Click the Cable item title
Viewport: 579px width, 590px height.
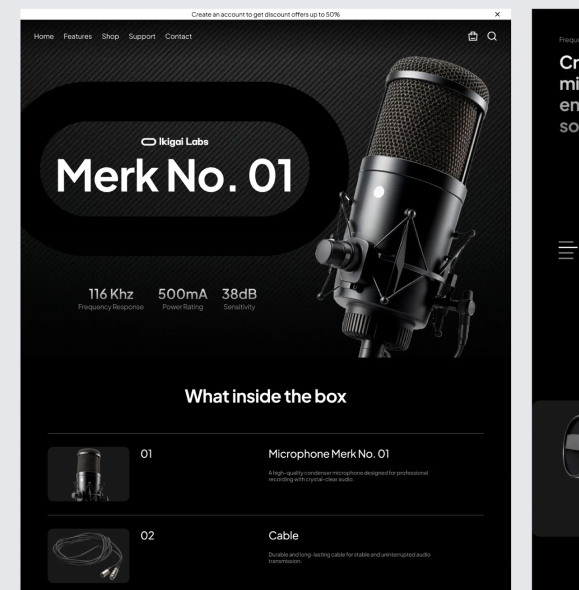click(x=283, y=535)
